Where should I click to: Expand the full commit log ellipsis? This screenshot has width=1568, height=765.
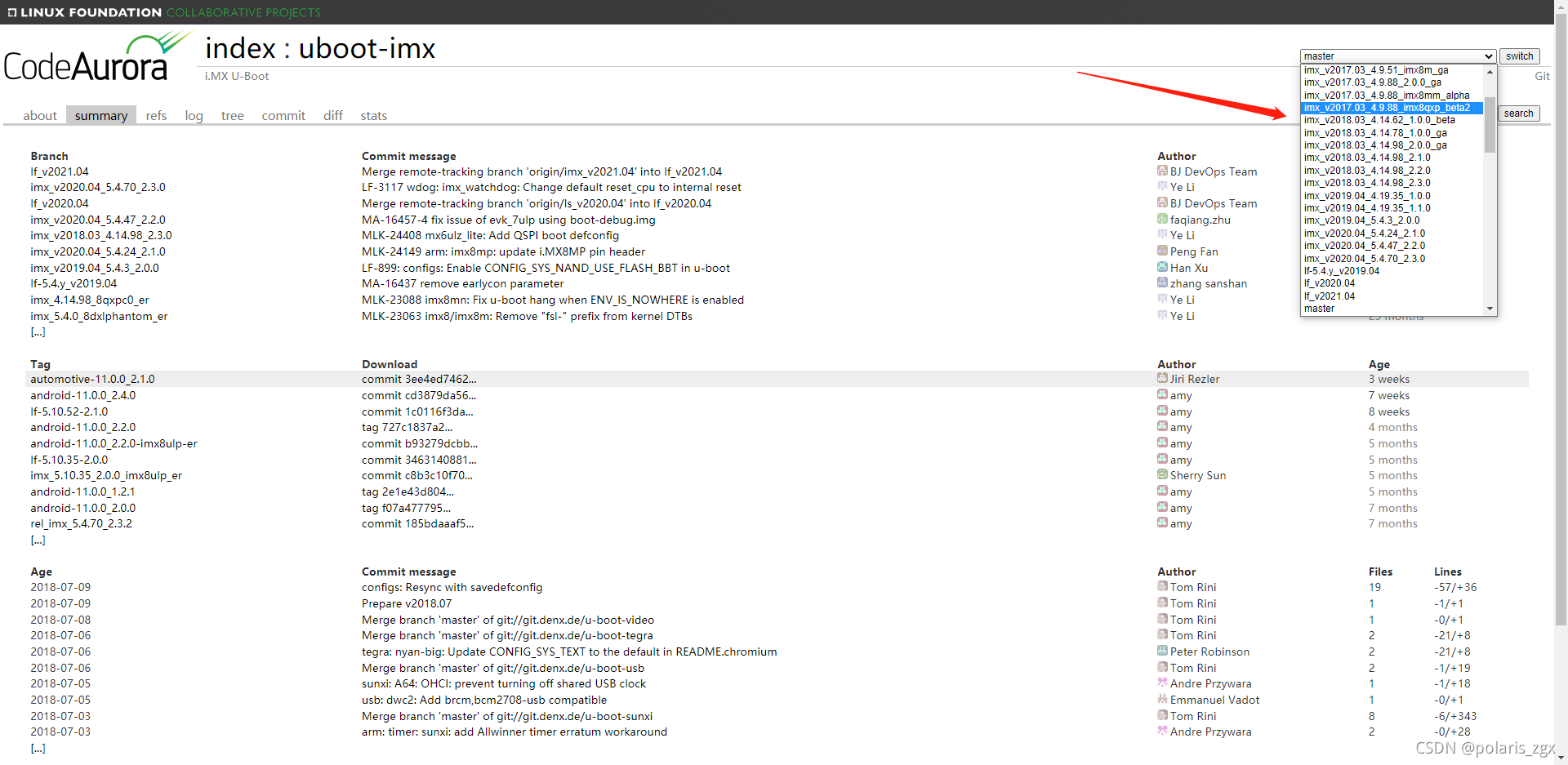pyautogui.click(x=38, y=749)
